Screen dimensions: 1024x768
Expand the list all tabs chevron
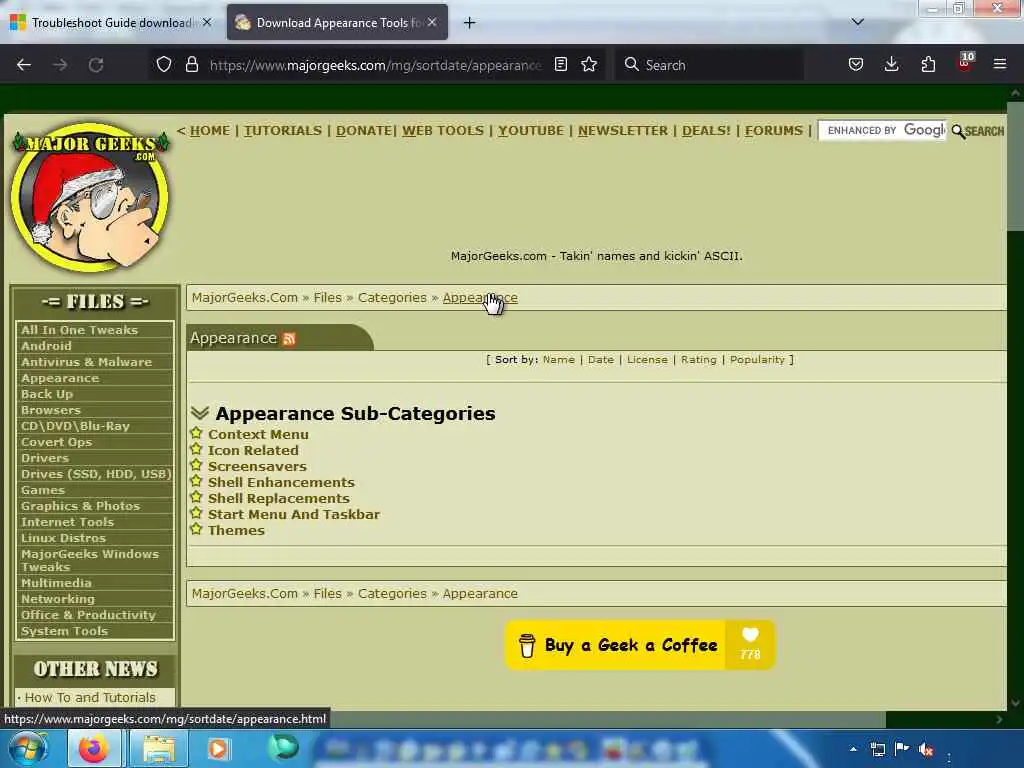point(858,22)
